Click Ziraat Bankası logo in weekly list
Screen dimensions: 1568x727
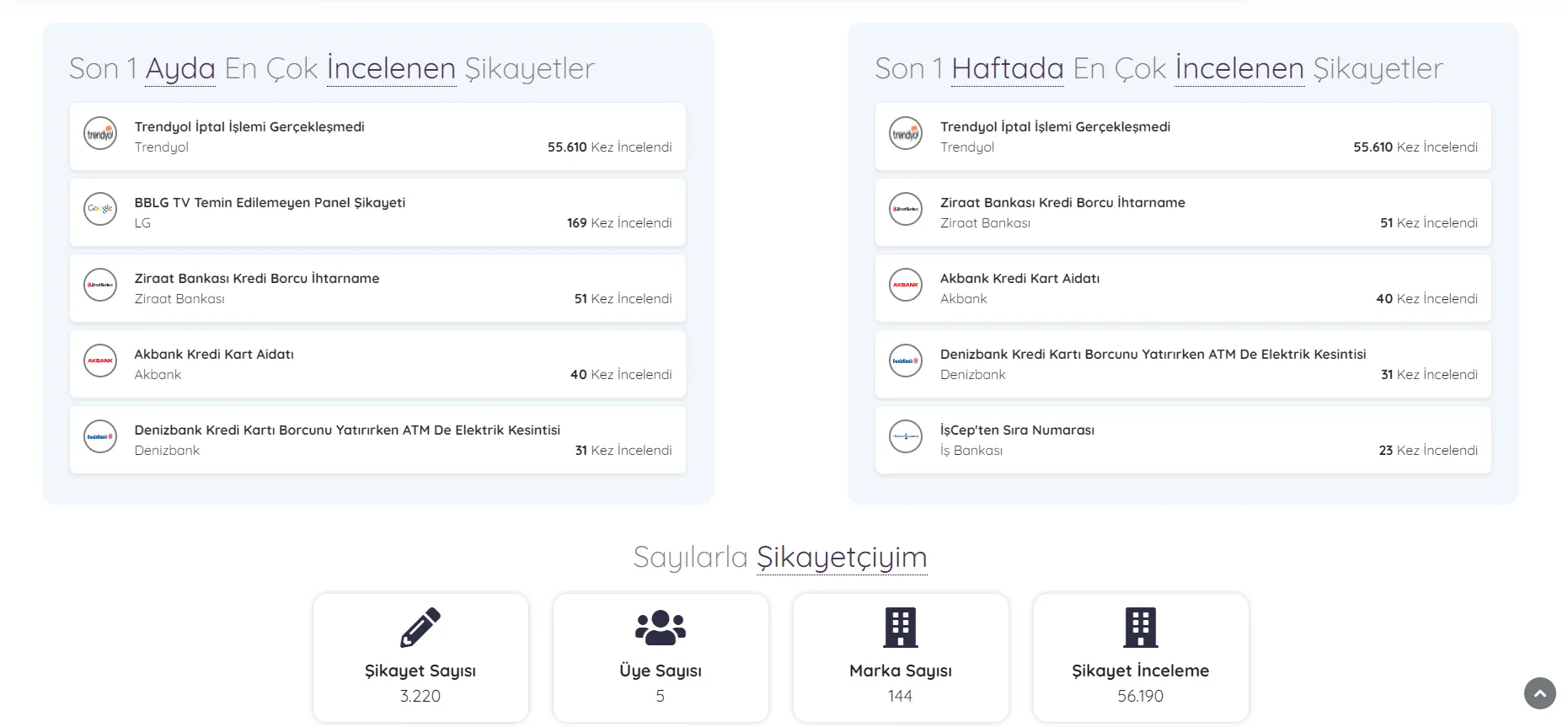click(906, 209)
